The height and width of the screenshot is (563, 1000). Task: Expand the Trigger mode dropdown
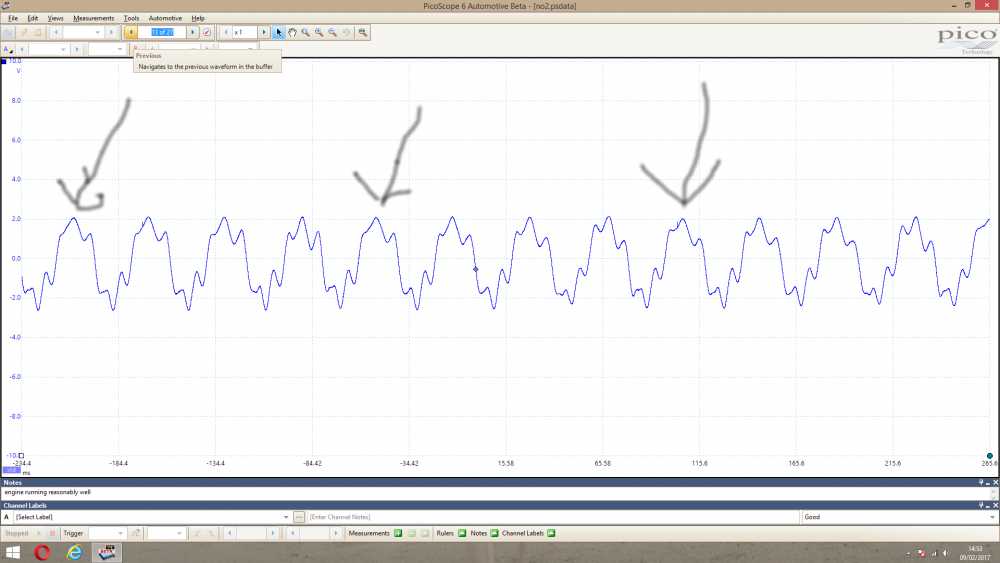[122, 534]
